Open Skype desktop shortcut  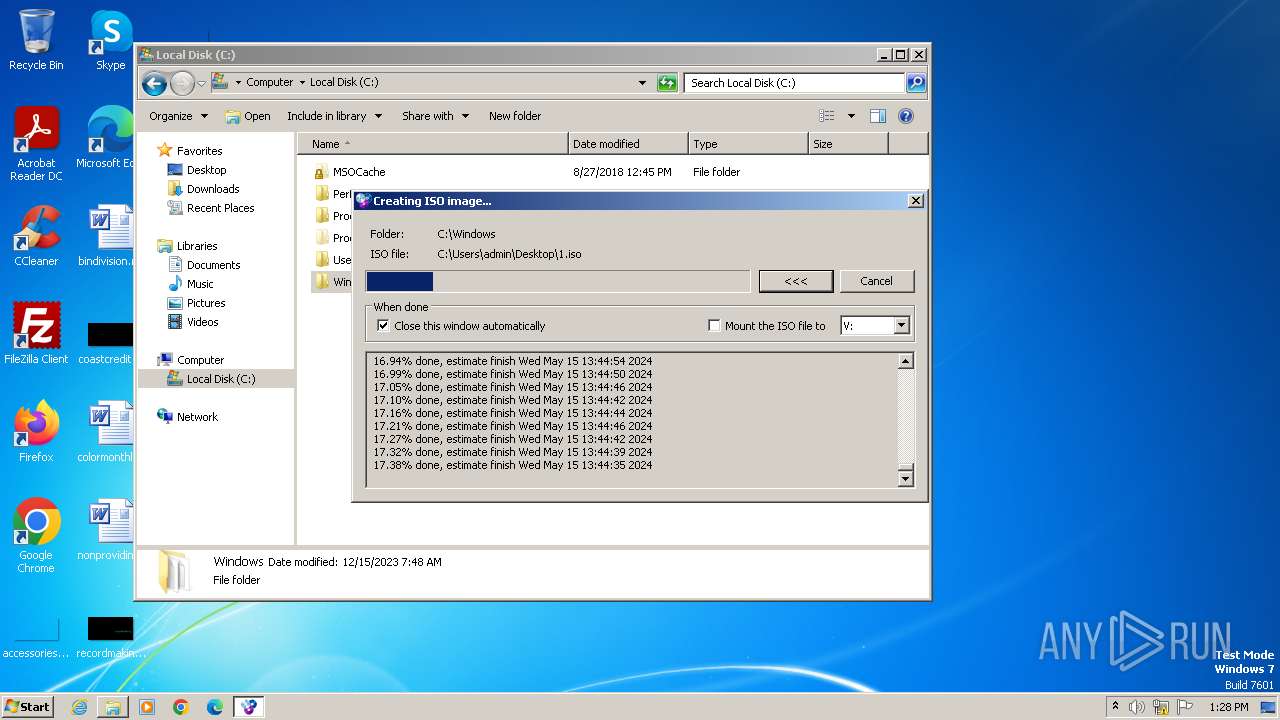[x=110, y=40]
